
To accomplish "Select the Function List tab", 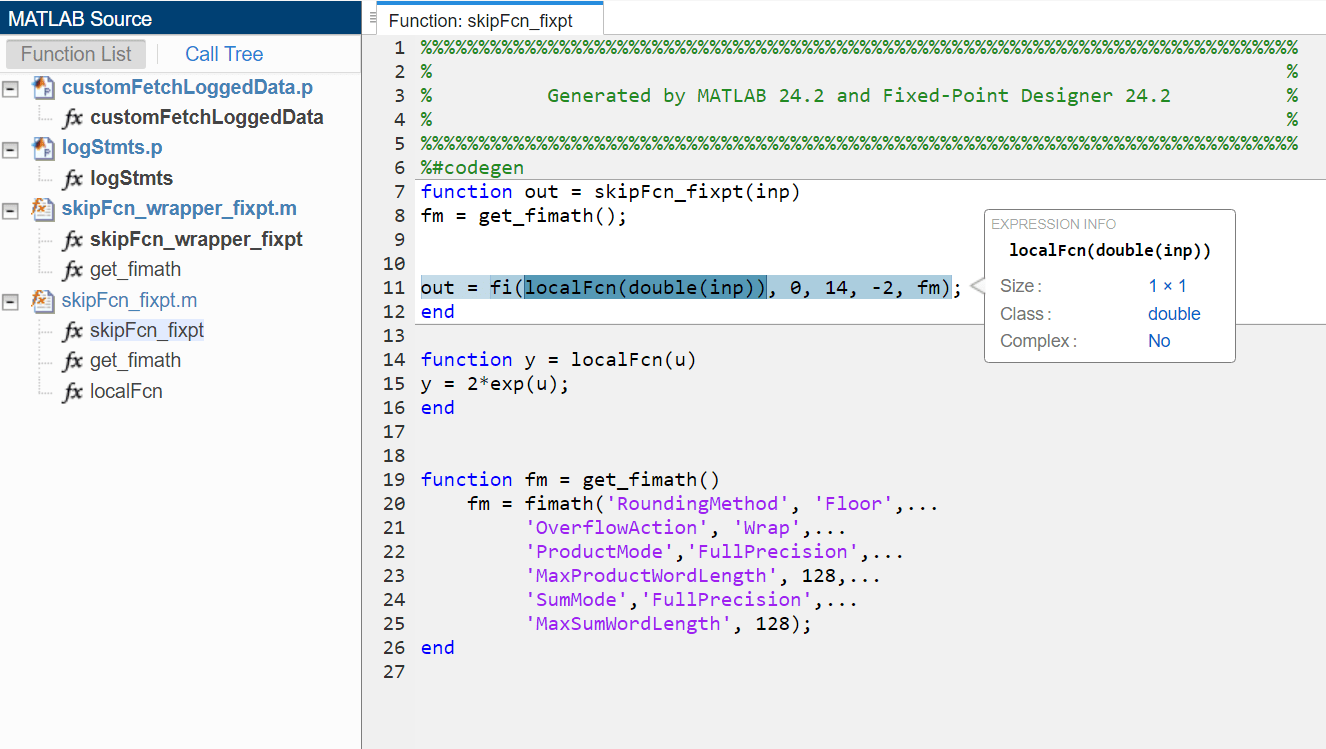I will 76,54.
